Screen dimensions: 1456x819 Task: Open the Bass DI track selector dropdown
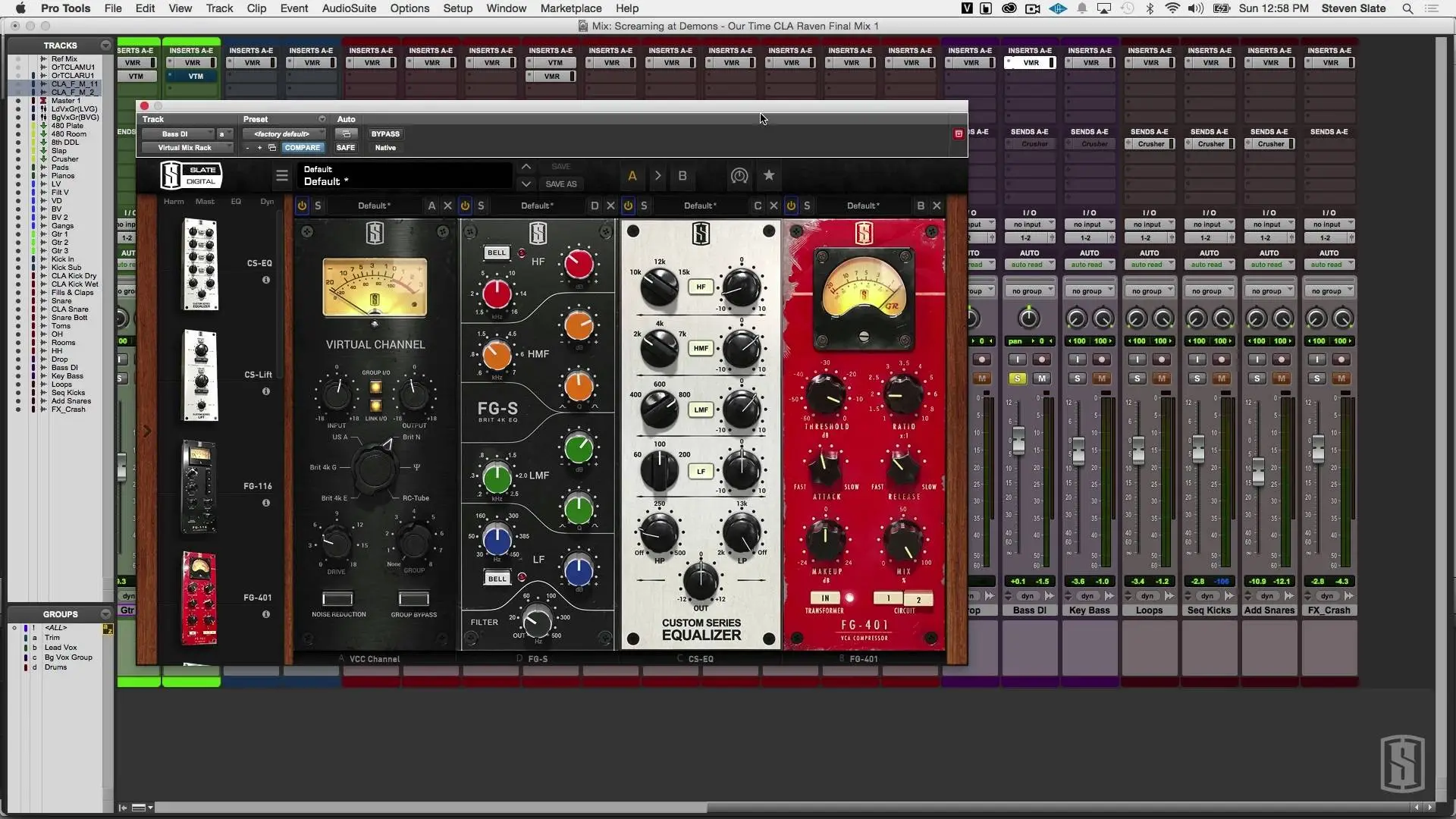pyautogui.click(x=178, y=134)
